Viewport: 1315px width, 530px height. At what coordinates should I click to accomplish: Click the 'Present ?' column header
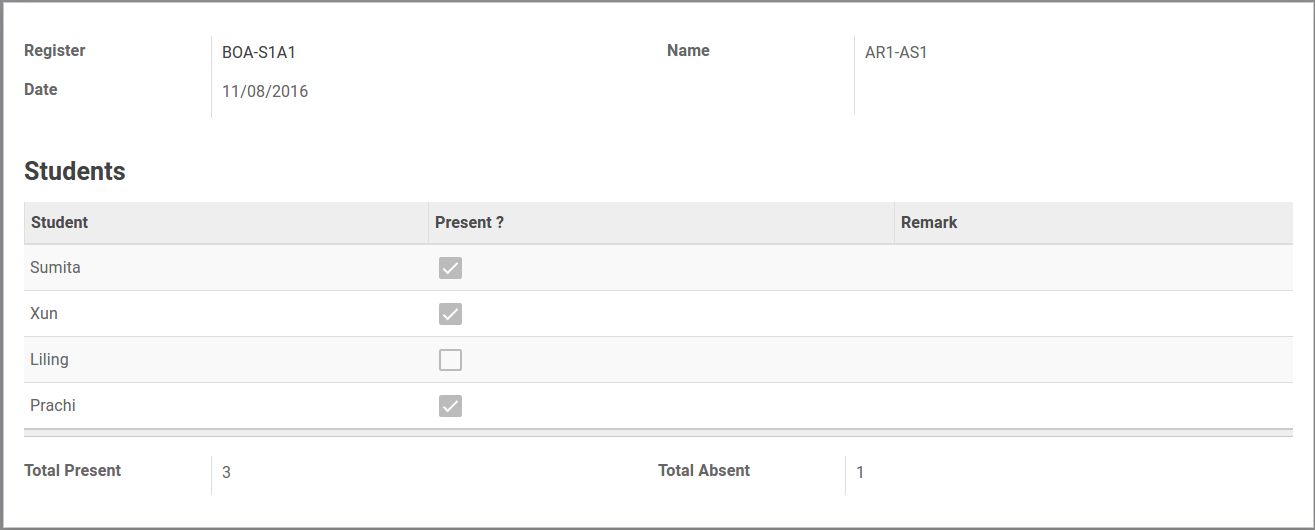pos(469,223)
